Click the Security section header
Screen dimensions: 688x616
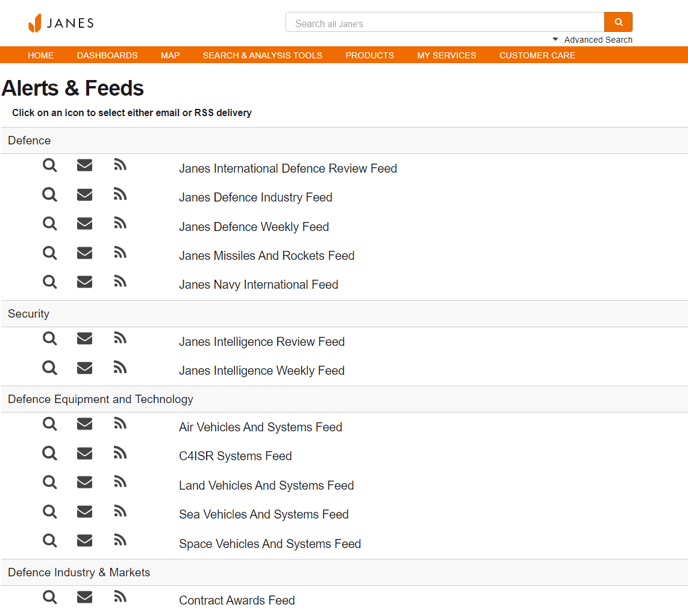point(344,314)
